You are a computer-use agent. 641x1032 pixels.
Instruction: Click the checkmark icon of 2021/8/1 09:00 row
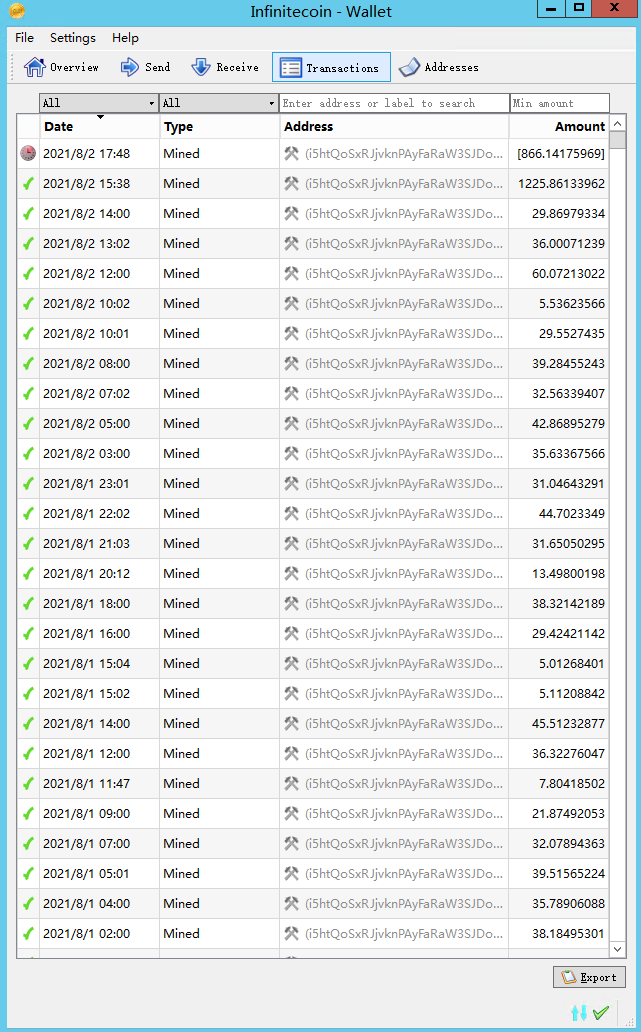[28, 813]
